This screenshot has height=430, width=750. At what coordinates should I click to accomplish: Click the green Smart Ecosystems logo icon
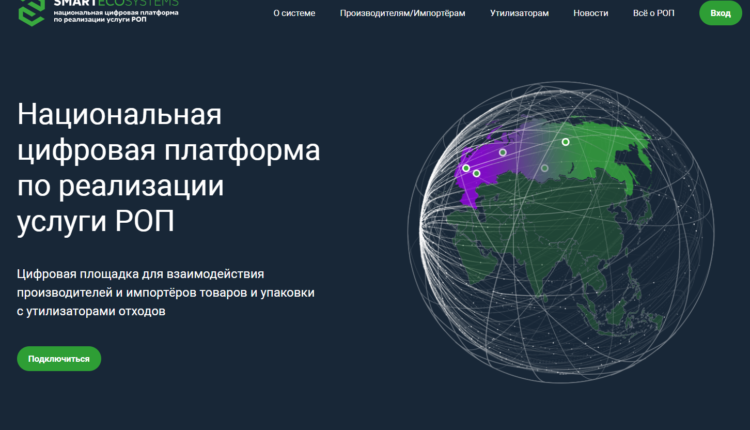pyautogui.click(x=26, y=10)
